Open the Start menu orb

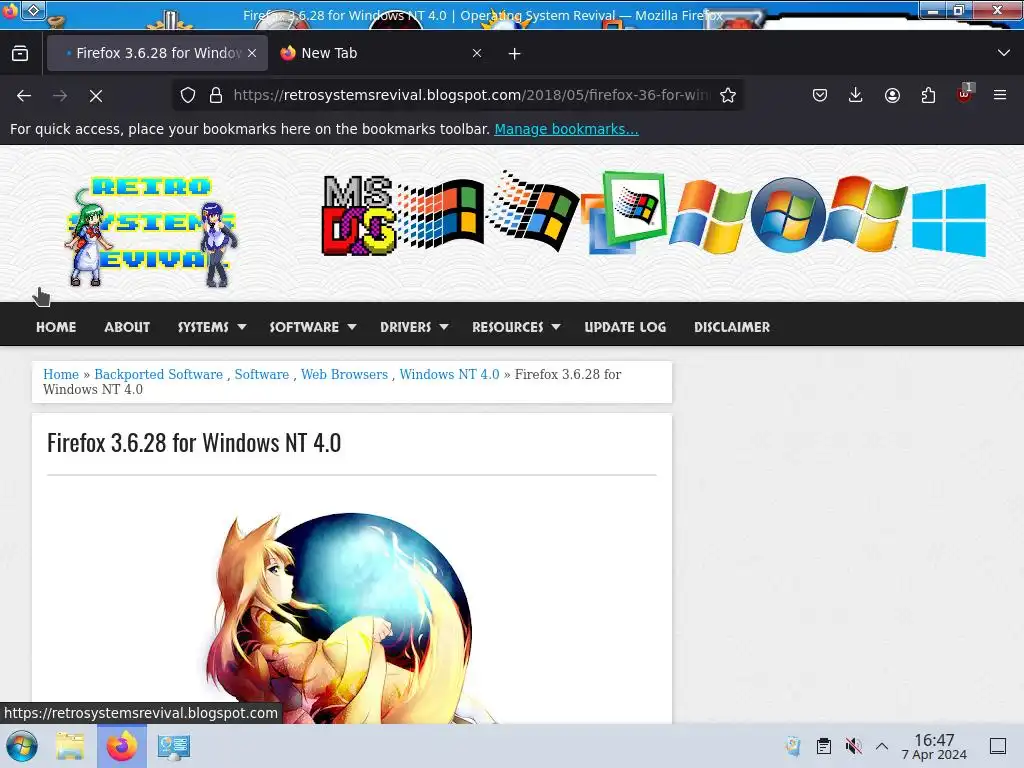(22, 746)
